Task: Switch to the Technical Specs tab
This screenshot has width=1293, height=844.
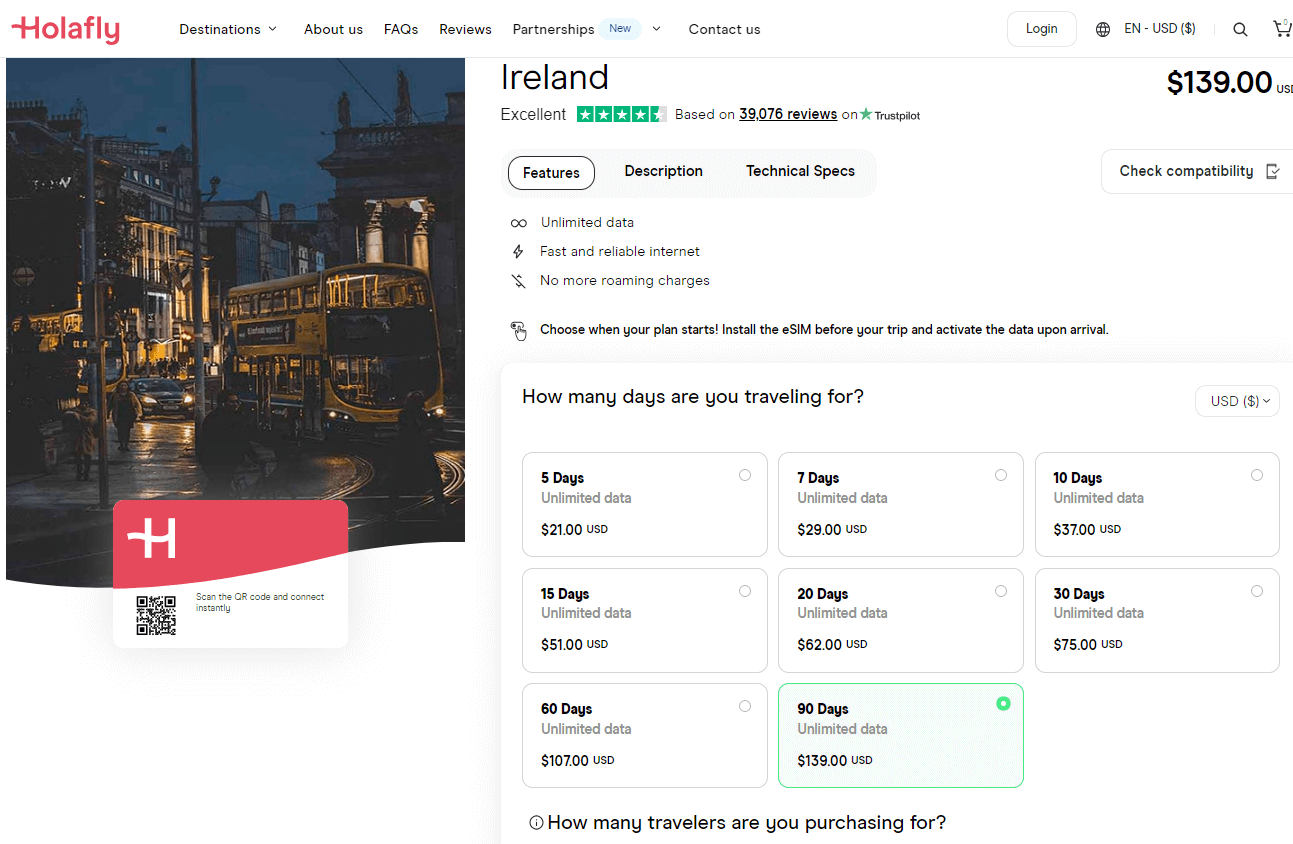Action: point(800,171)
